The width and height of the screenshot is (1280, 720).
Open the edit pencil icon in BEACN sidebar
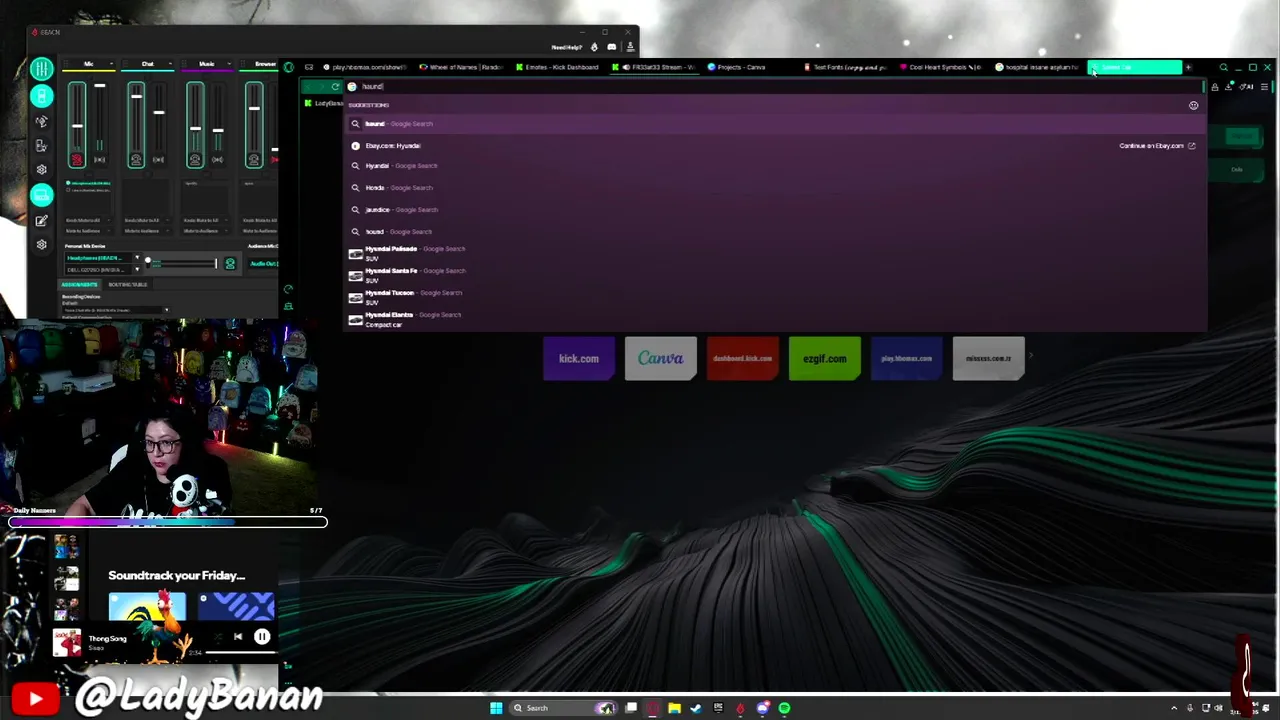(41, 221)
